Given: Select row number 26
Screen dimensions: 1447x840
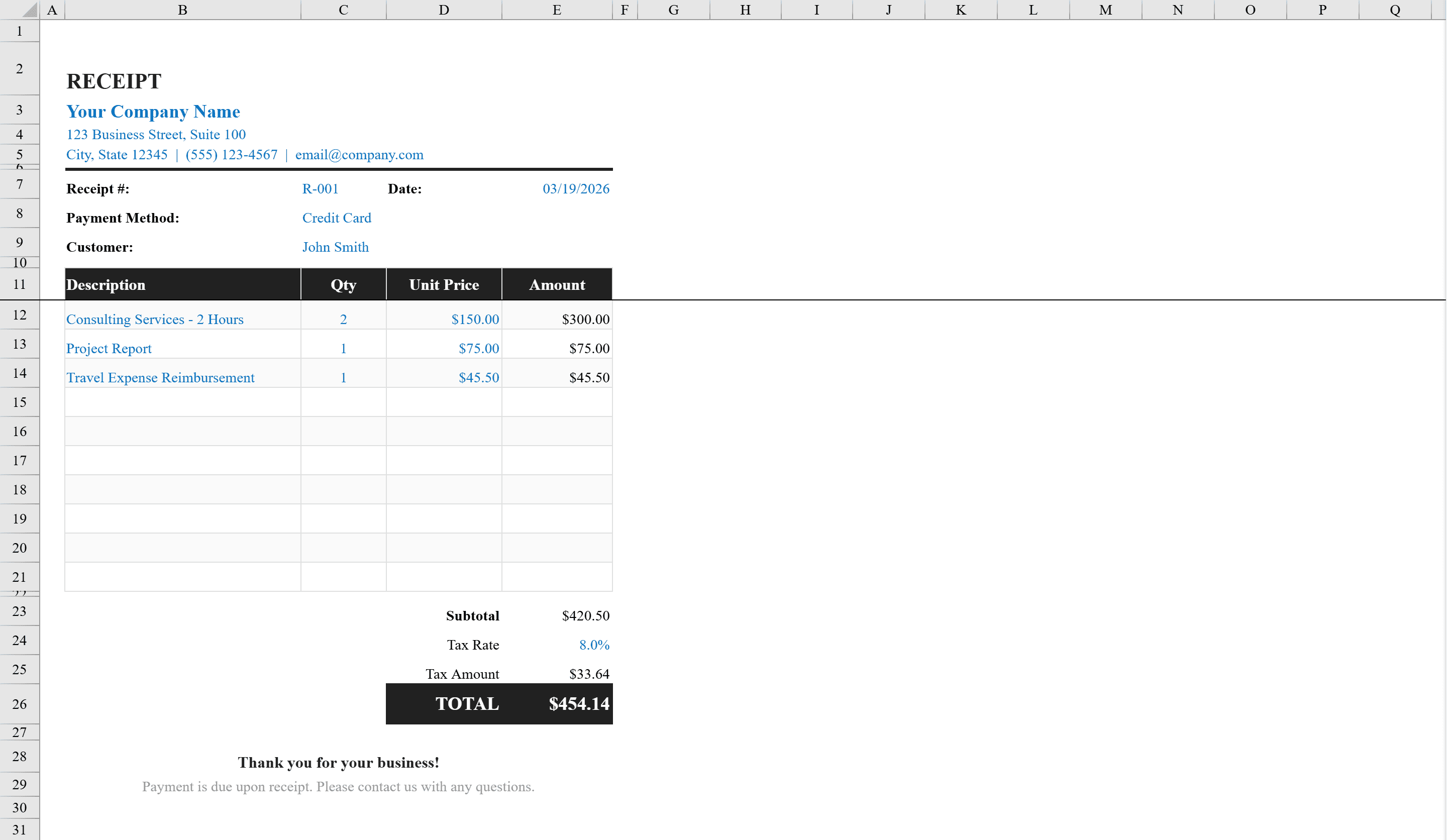Looking at the screenshot, I should (x=19, y=704).
